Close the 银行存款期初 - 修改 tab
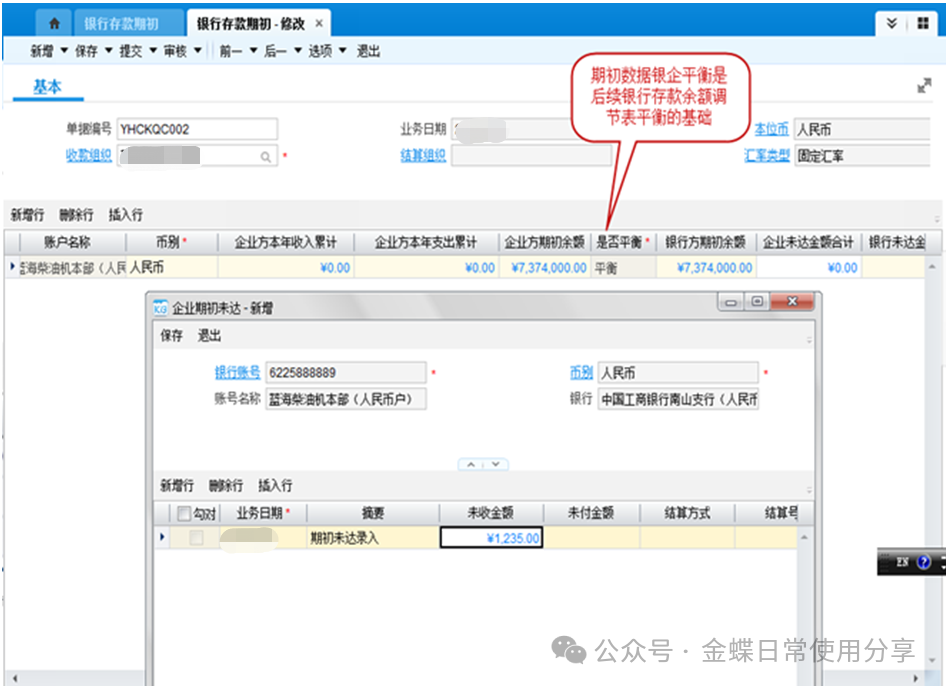This screenshot has height=689, width=946. click(x=319, y=23)
